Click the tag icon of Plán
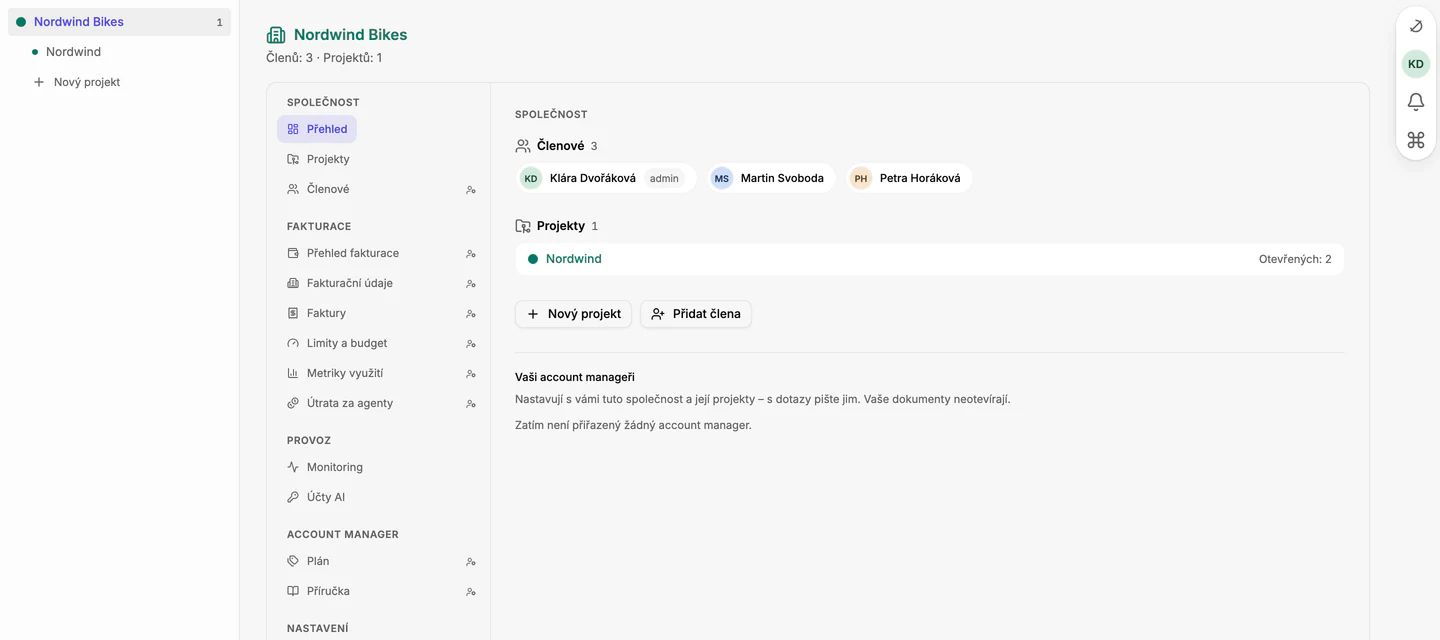Viewport: 1440px width, 640px height. pyautogui.click(x=293, y=561)
